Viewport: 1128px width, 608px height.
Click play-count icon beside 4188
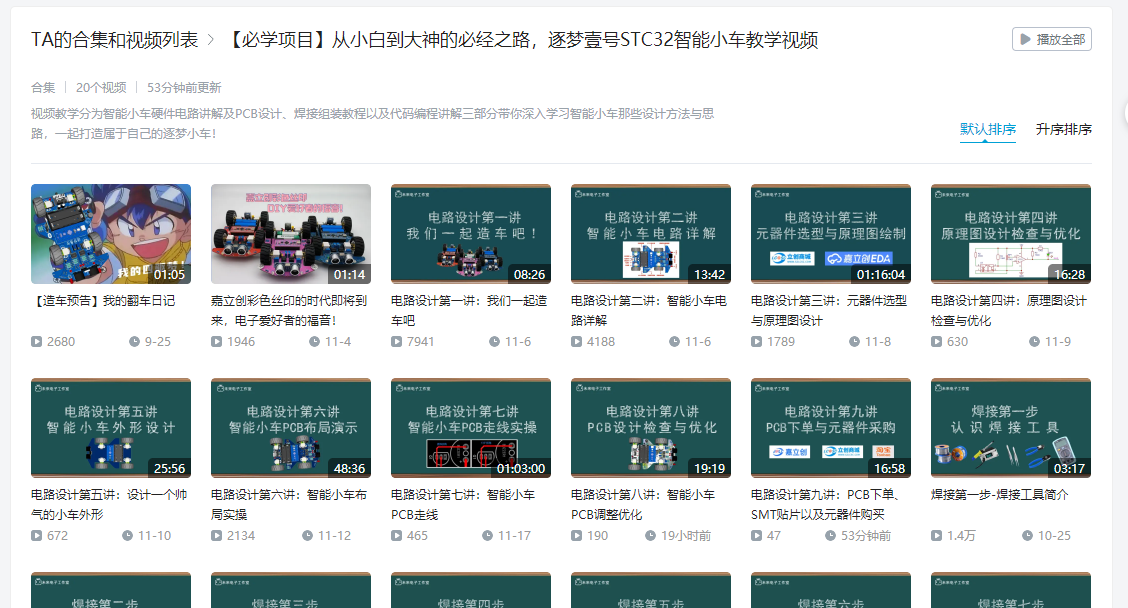pyautogui.click(x=576, y=342)
